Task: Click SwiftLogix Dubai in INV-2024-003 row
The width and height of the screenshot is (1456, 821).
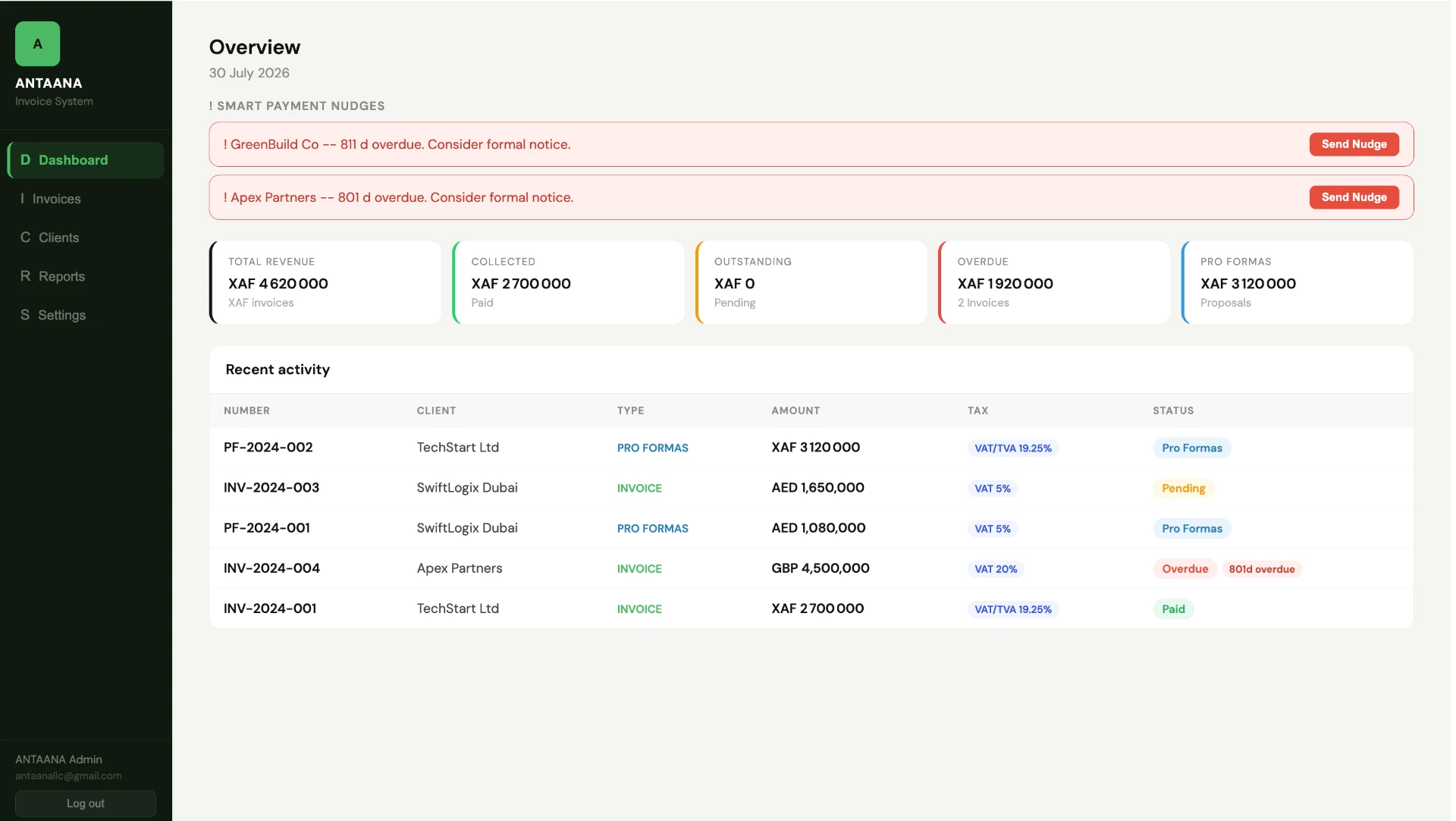Action: pyautogui.click(x=467, y=488)
